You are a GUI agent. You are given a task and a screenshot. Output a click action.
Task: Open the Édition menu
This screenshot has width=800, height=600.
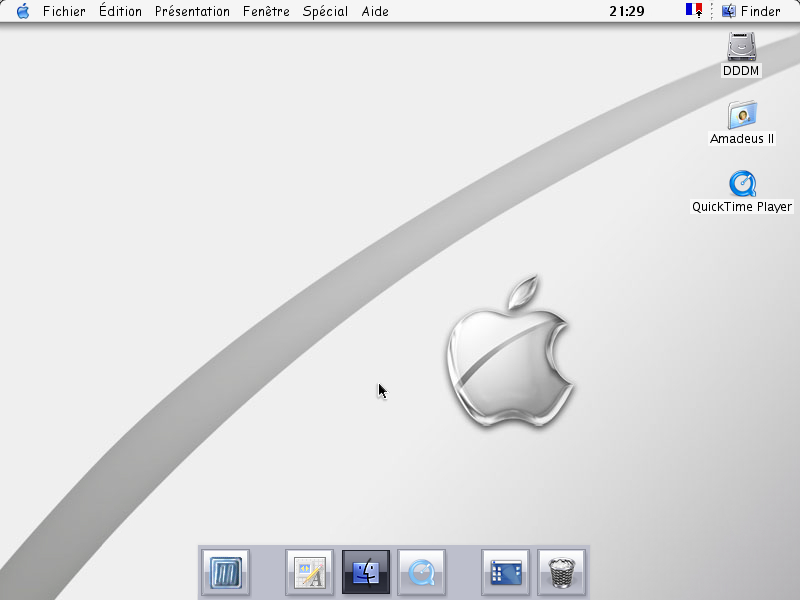click(x=120, y=11)
